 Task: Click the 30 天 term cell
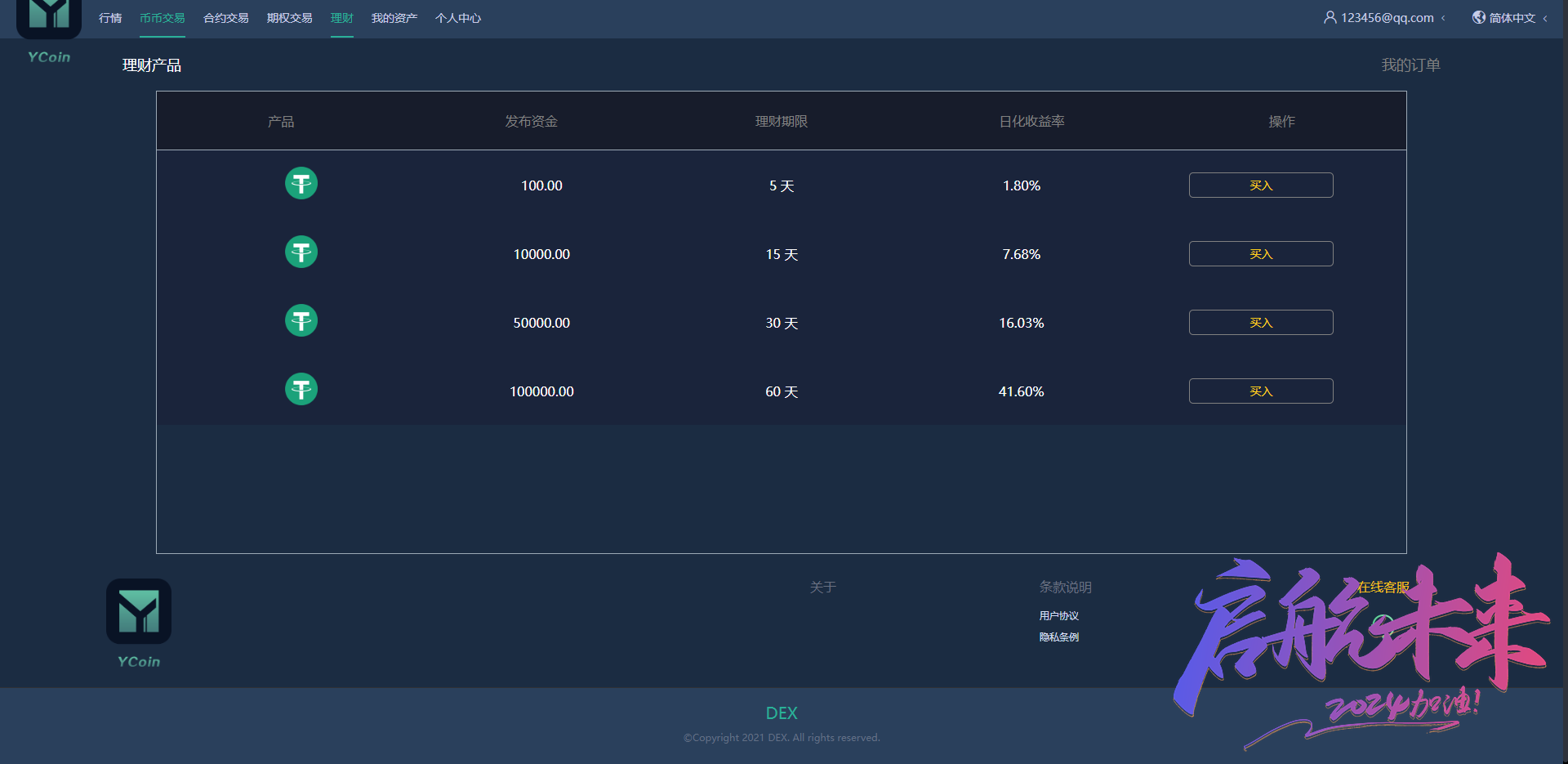click(x=782, y=324)
